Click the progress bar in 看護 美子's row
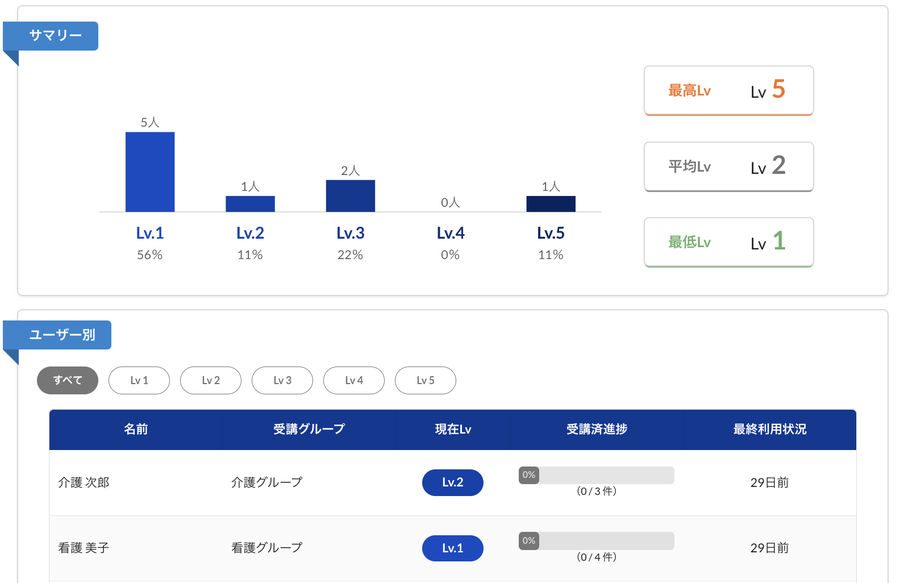Viewport: 900px width, 583px height. click(596, 541)
